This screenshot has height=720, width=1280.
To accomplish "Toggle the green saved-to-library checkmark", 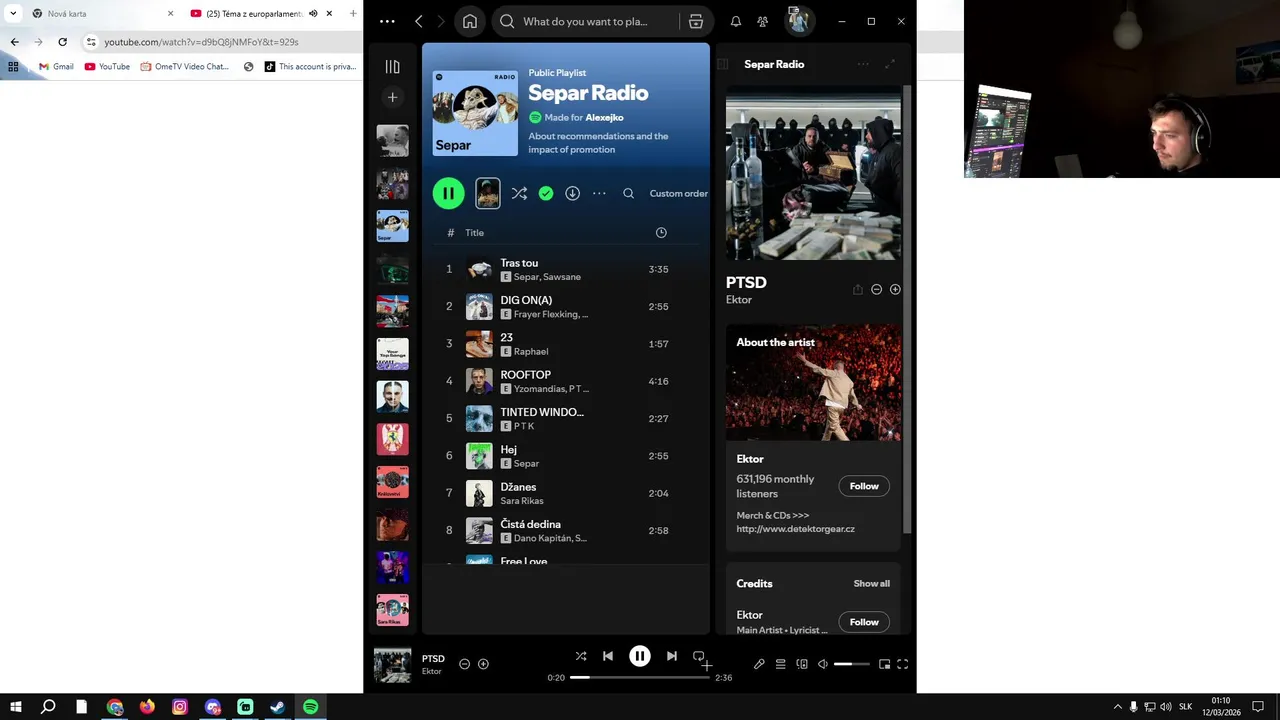I will (x=546, y=193).
